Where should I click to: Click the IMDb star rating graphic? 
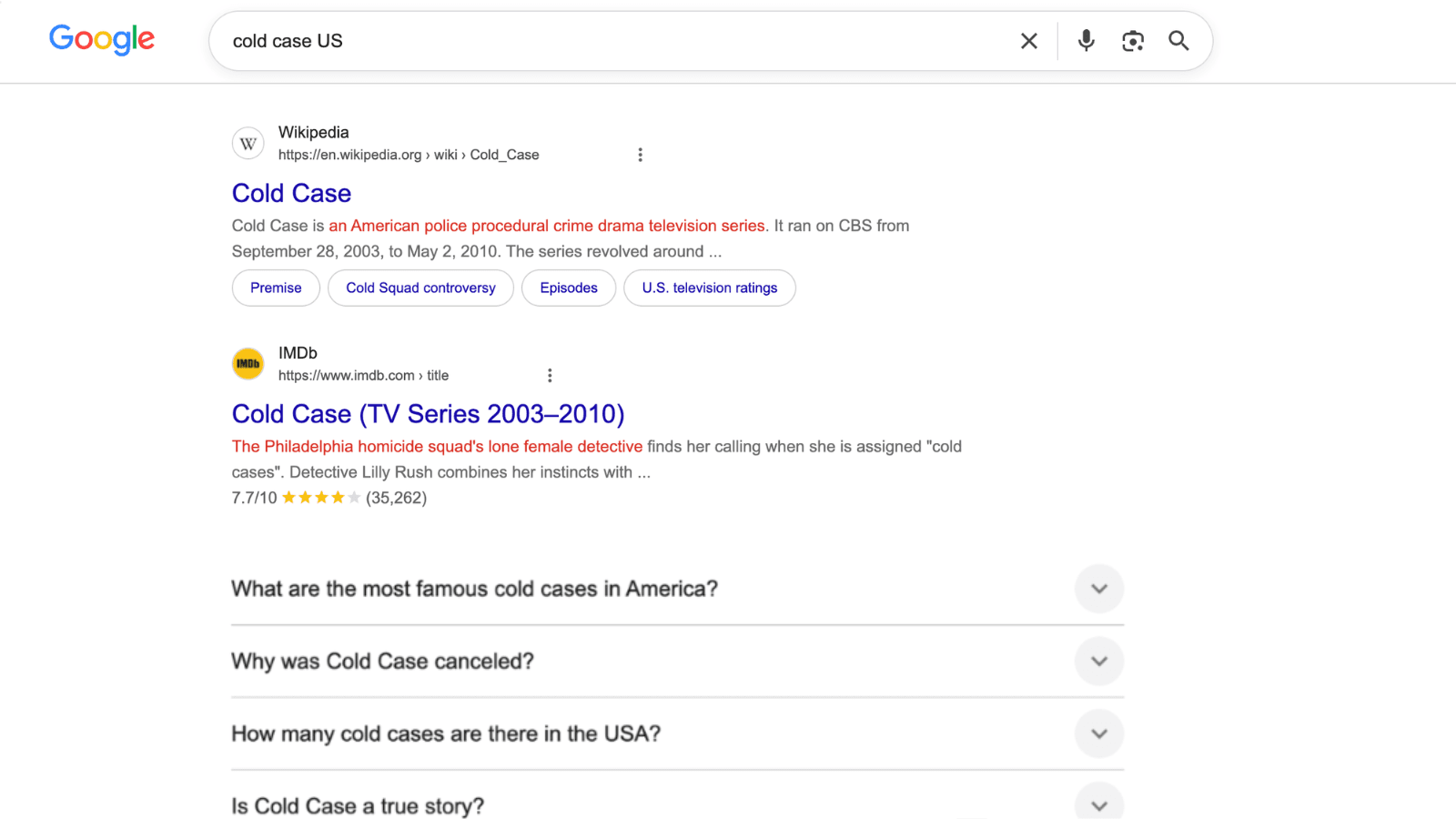click(321, 498)
